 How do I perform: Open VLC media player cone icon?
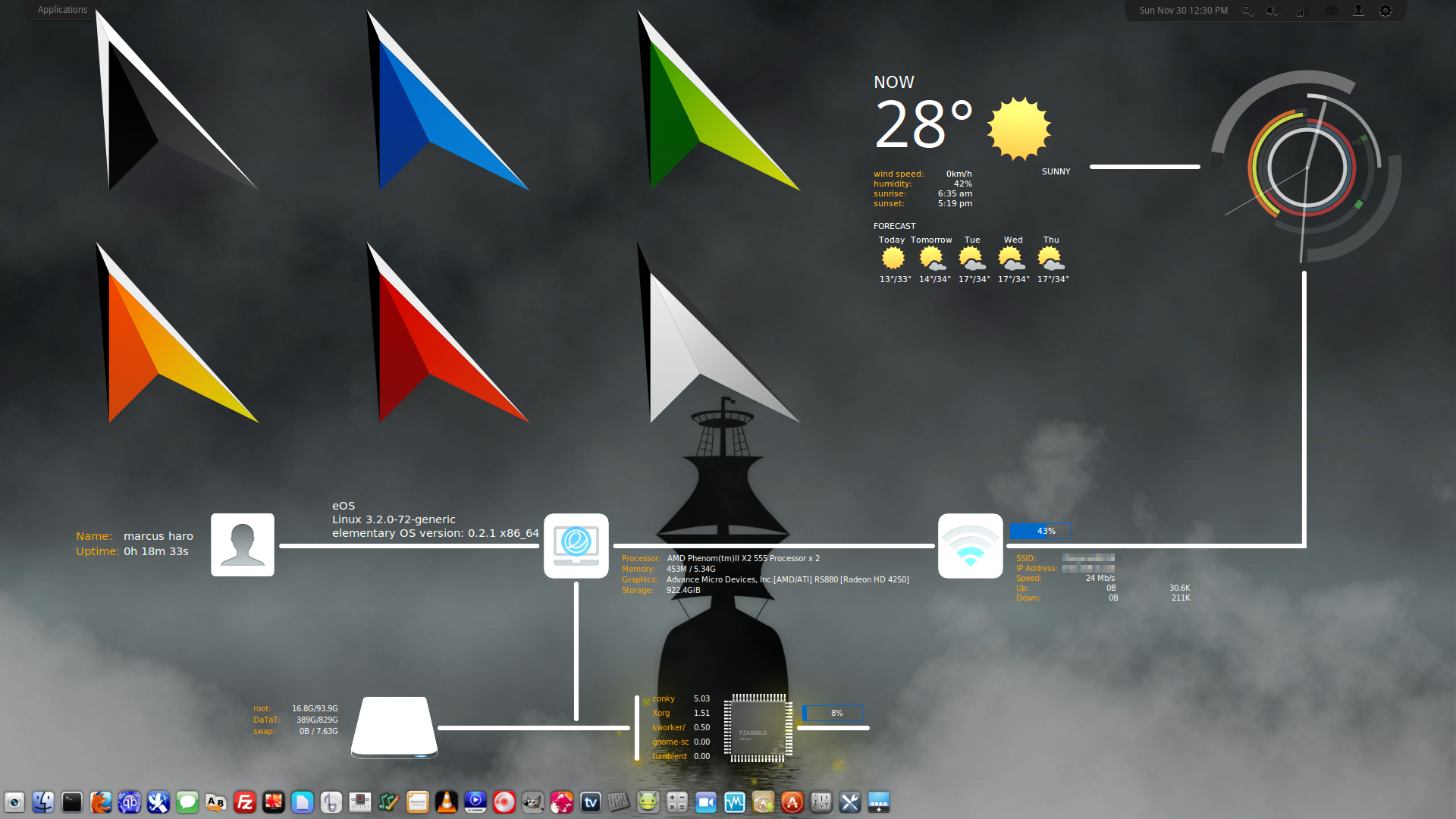(x=447, y=802)
